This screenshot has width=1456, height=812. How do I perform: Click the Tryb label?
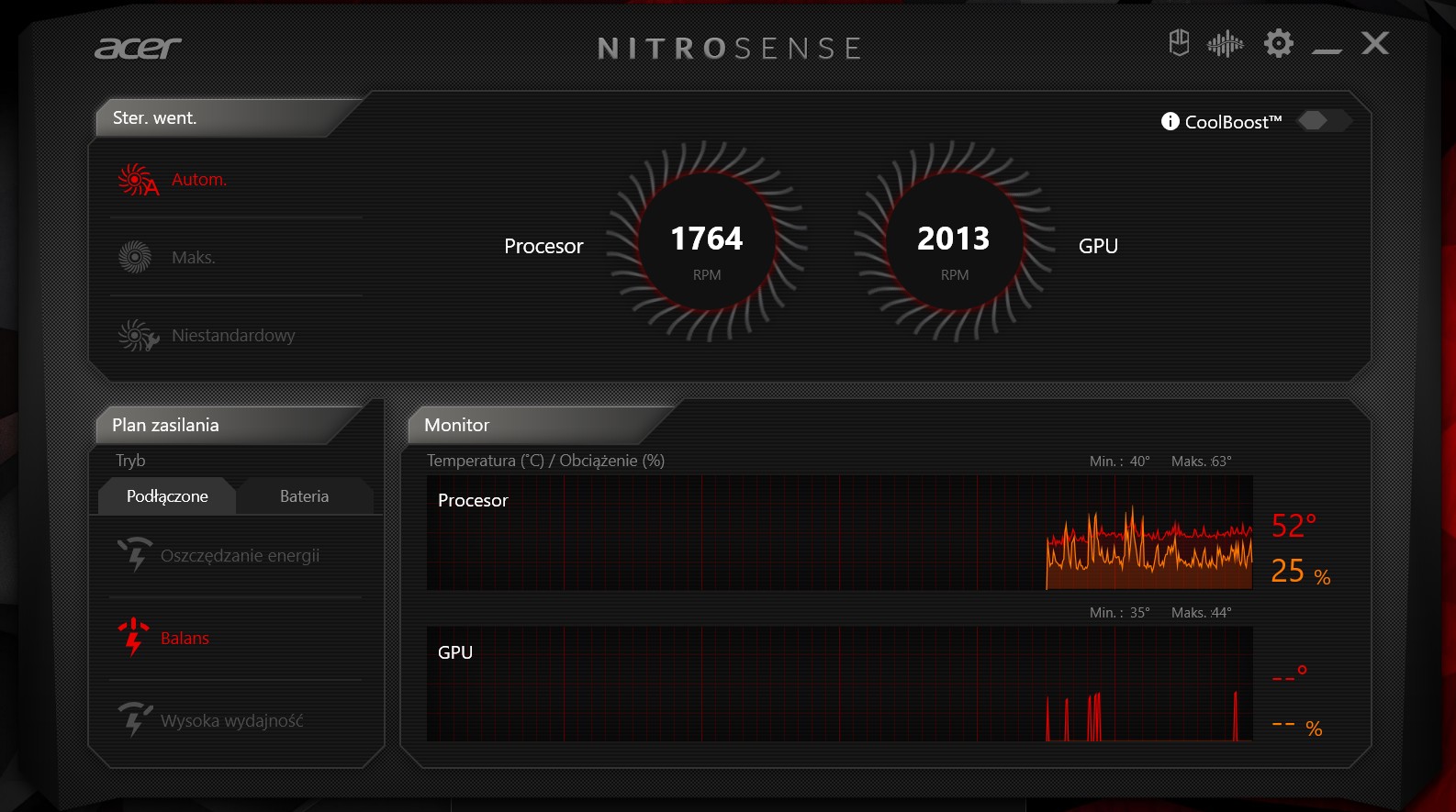(x=130, y=461)
